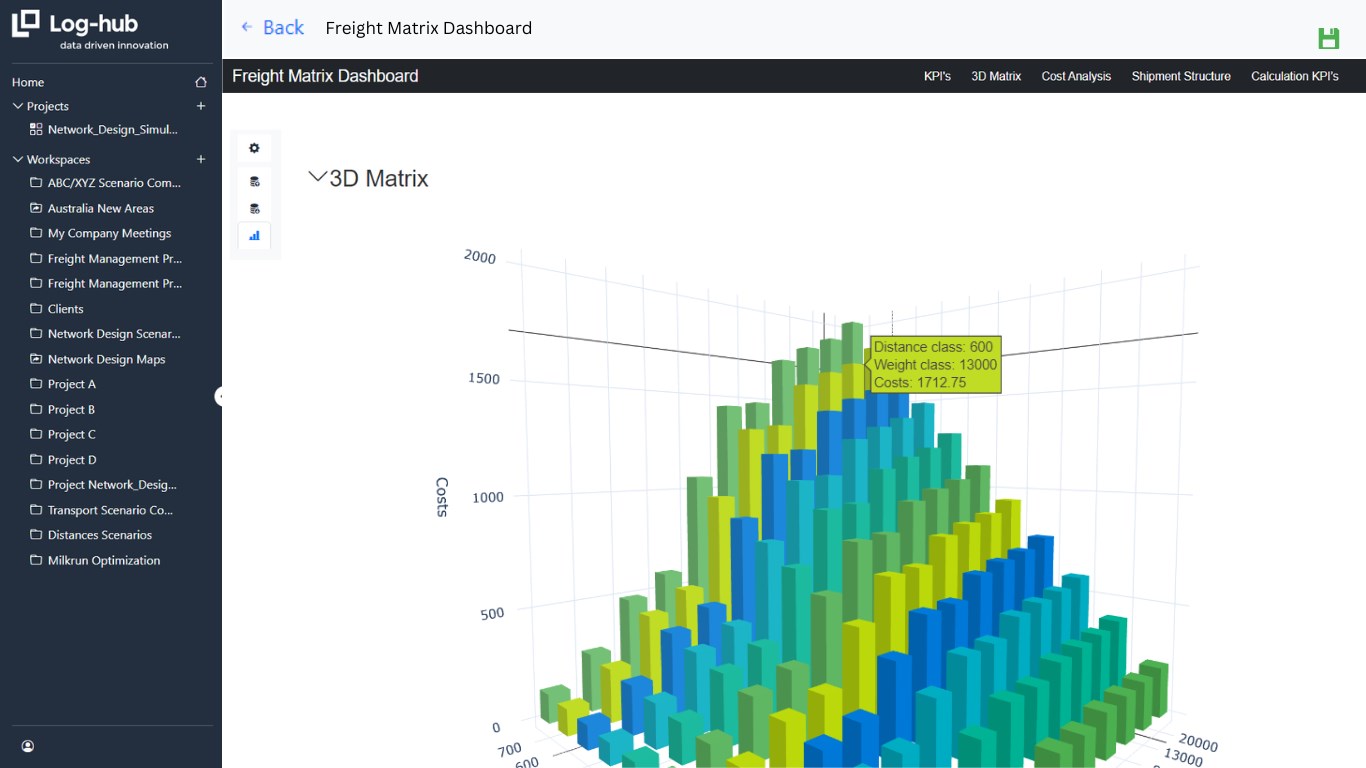Open the Cost Analysis navbar item
Viewport: 1366px width, 768px height.
[x=1076, y=76]
